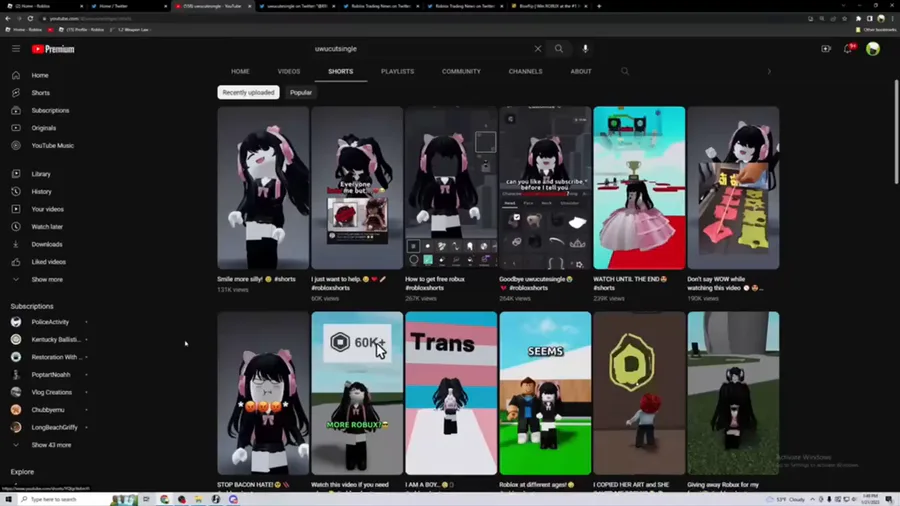Screen dimensions: 900x506
Task: Open Watch later in the sidebar
Action: (47, 227)
